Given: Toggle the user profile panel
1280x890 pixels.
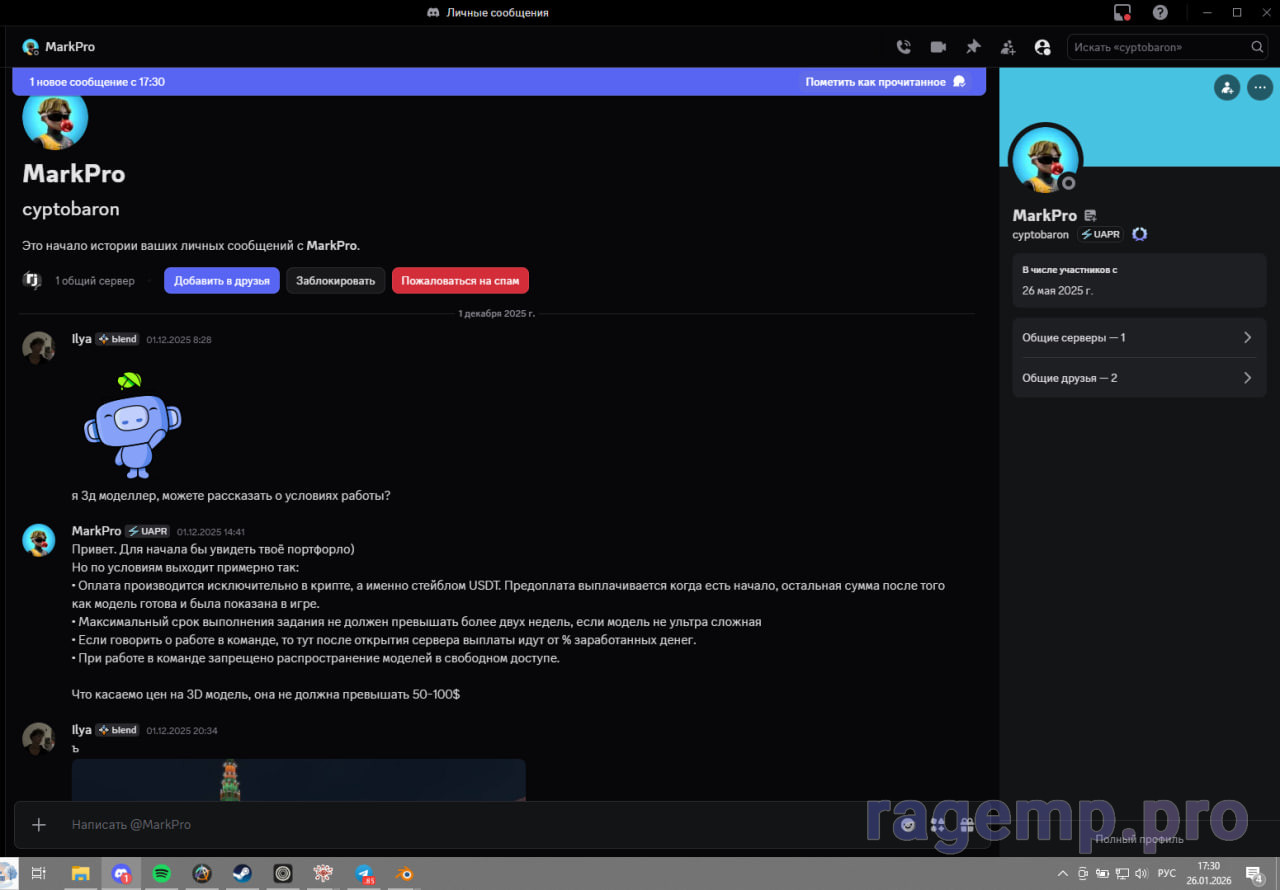Looking at the screenshot, I should (x=1042, y=47).
